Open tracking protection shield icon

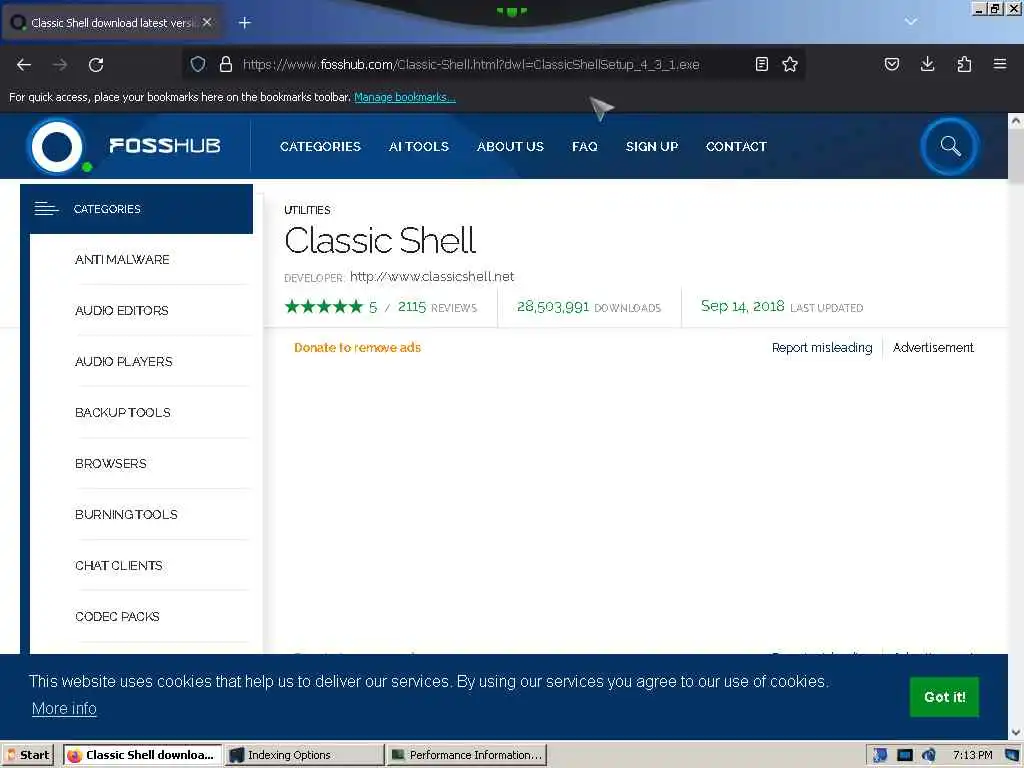(198, 64)
